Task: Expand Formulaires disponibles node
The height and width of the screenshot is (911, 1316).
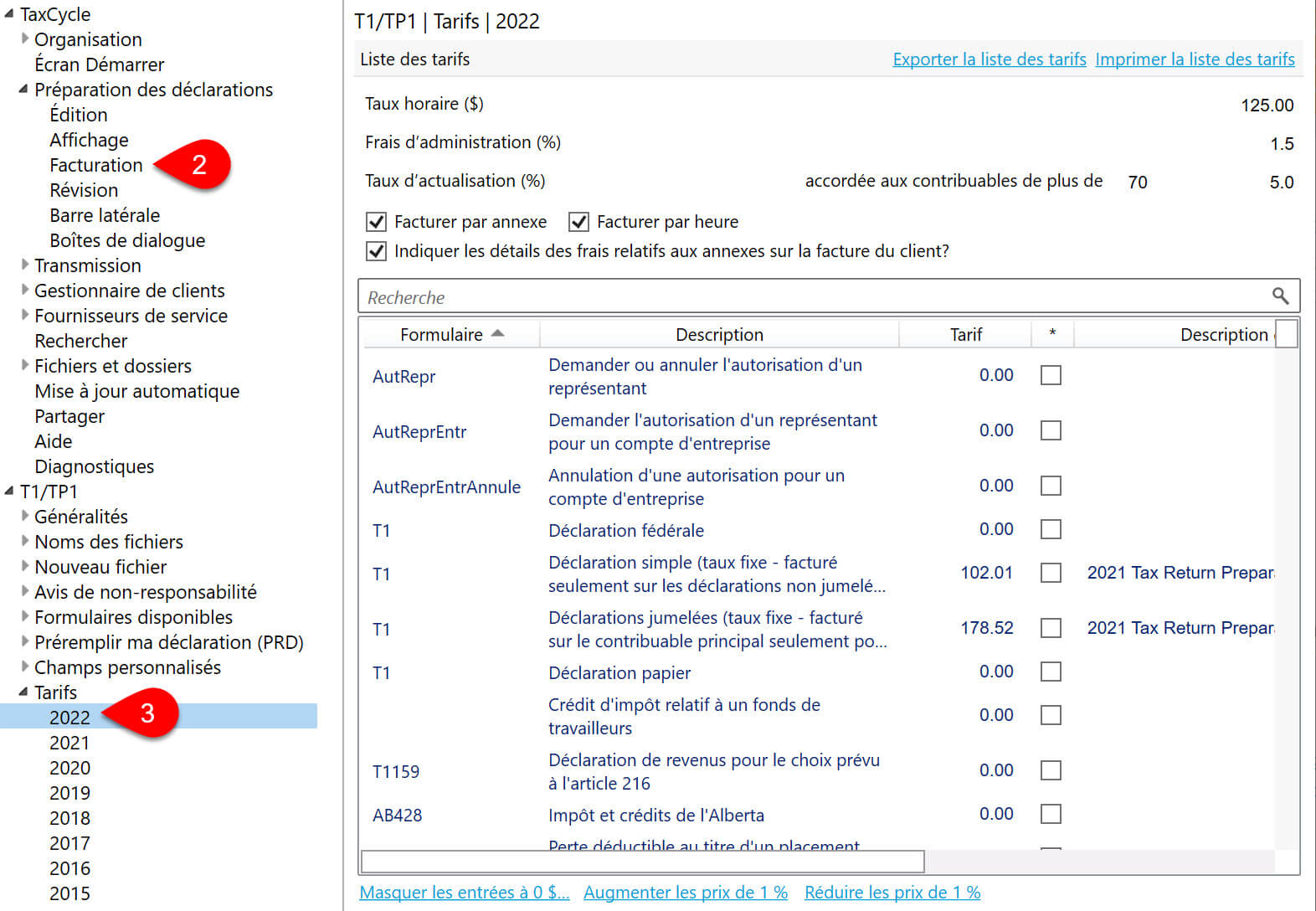Action: pyautogui.click(x=25, y=616)
